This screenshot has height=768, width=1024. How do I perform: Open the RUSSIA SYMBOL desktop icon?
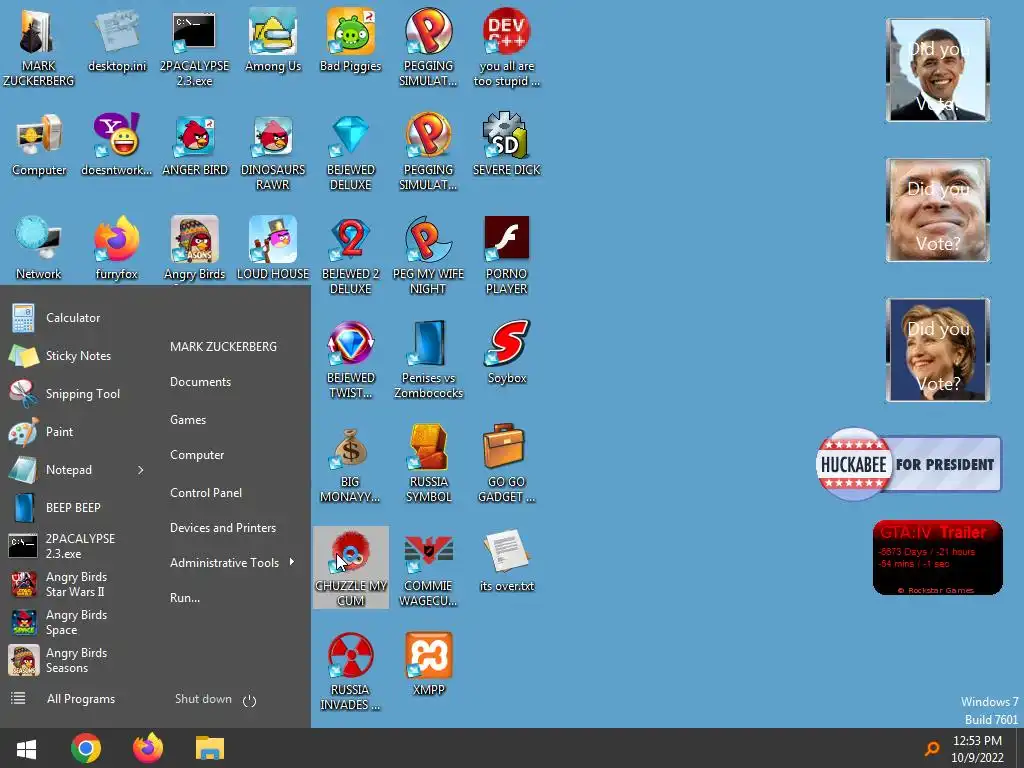[x=428, y=463]
